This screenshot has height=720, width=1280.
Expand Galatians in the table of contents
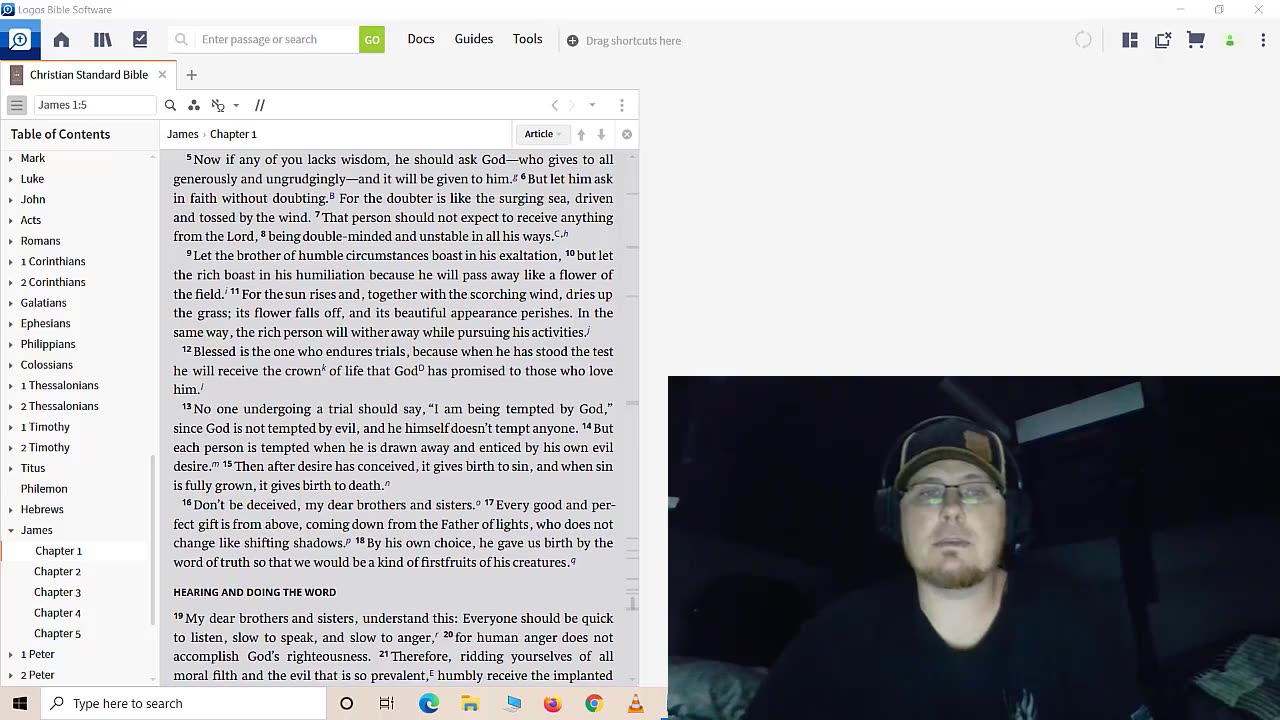11,303
